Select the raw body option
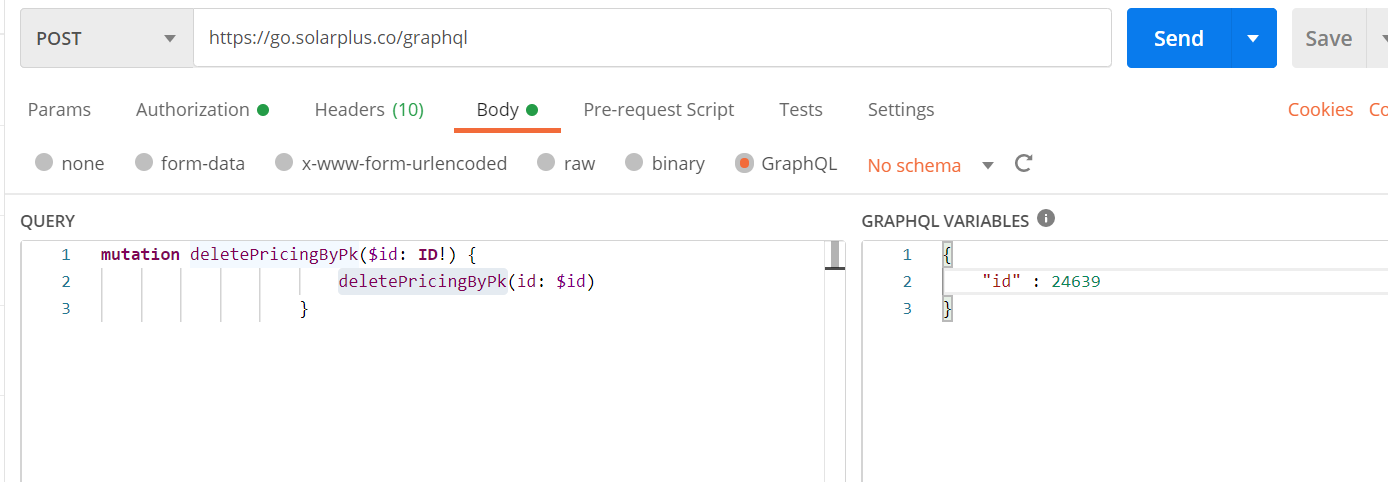 [x=546, y=163]
